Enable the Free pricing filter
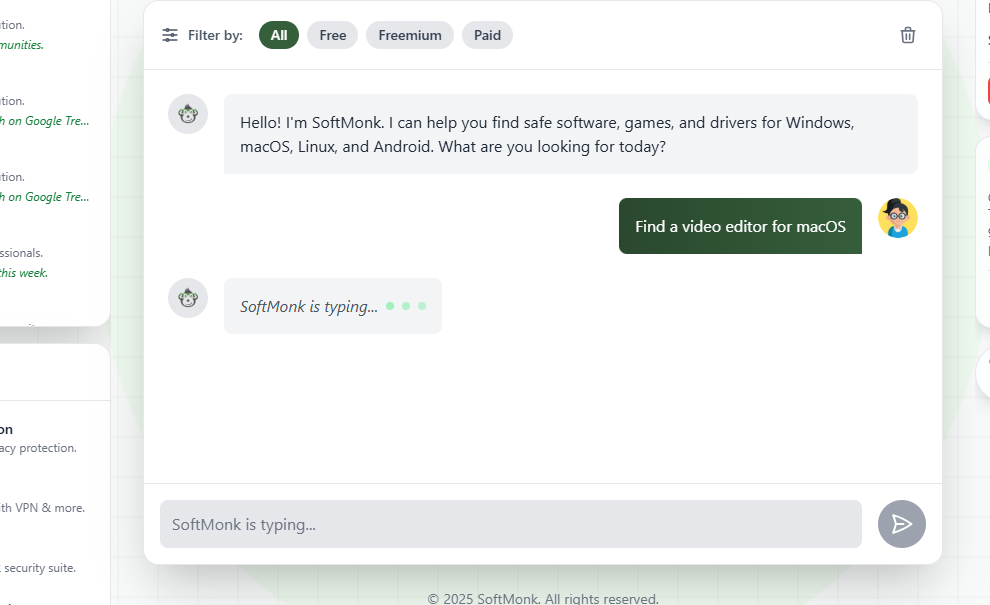Viewport: 990px width, 605px height. point(332,35)
